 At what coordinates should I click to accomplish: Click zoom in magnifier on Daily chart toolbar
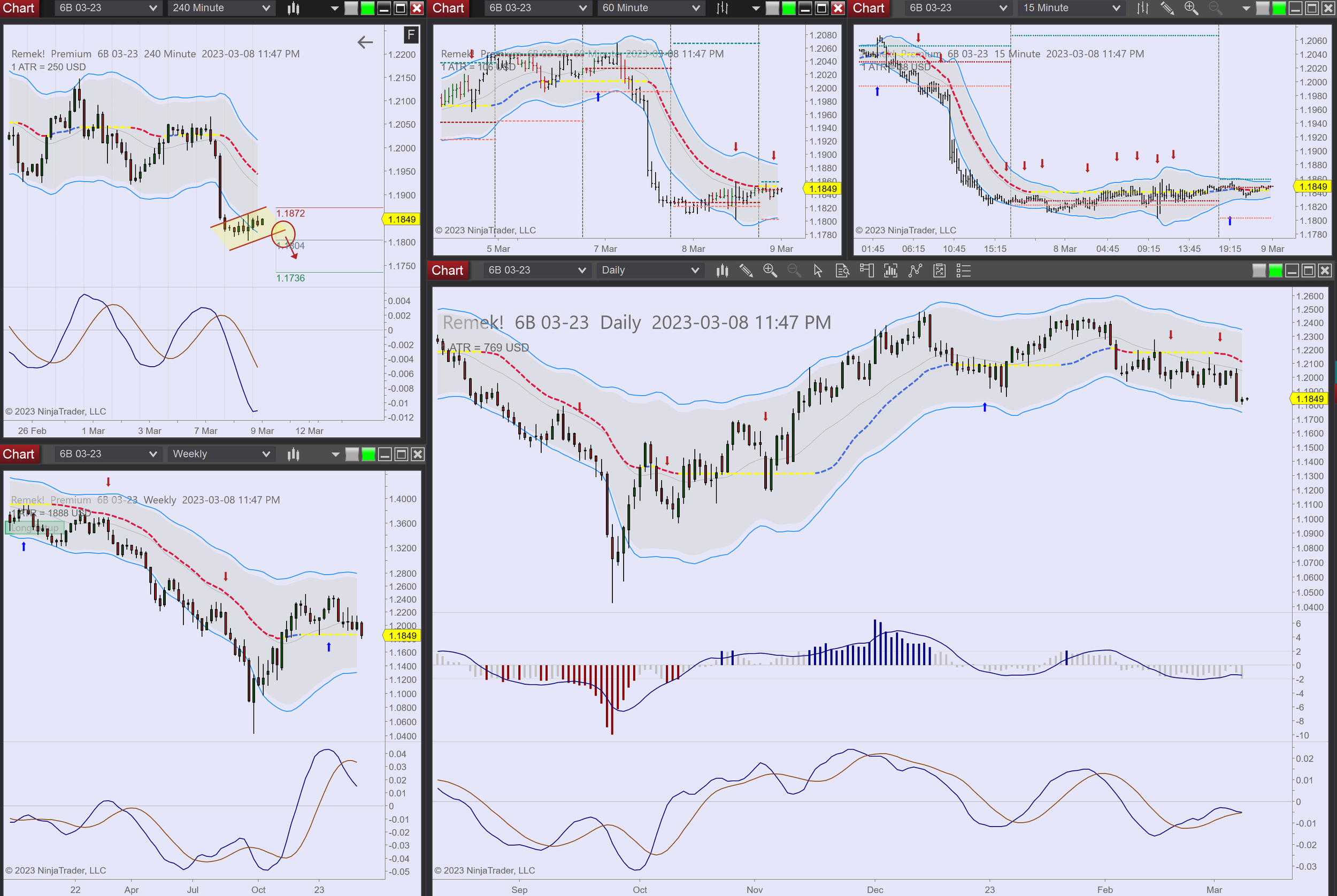tap(770, 271)
